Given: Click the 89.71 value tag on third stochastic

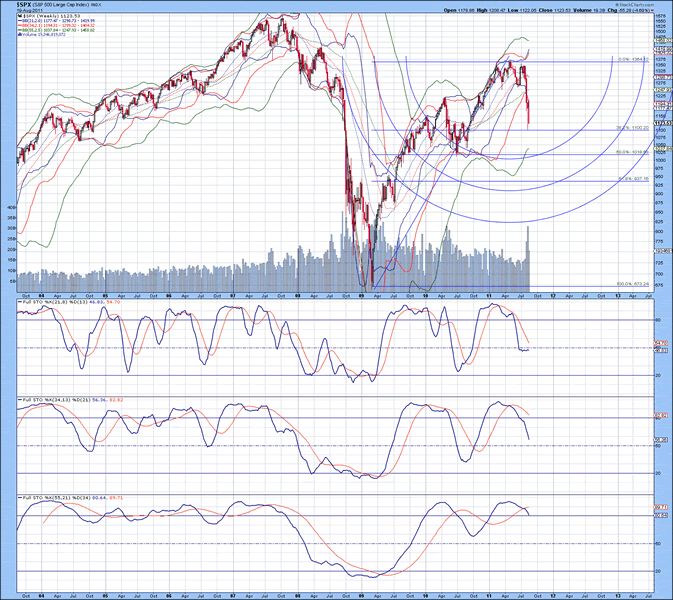Looking at the screenshot, I should pos(660,507).
